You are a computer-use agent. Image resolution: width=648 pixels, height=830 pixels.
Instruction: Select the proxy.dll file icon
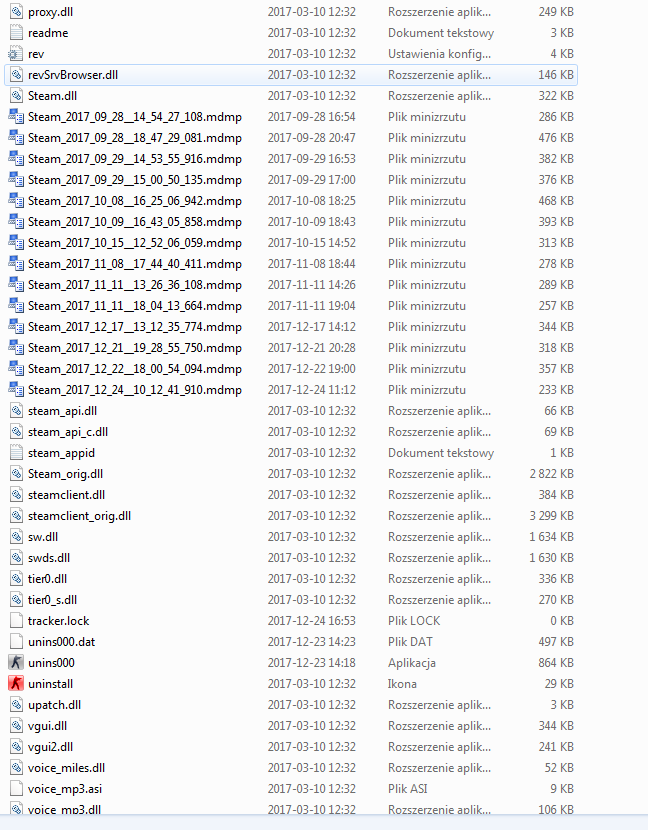pyautogui.click(x=16, y=12)
